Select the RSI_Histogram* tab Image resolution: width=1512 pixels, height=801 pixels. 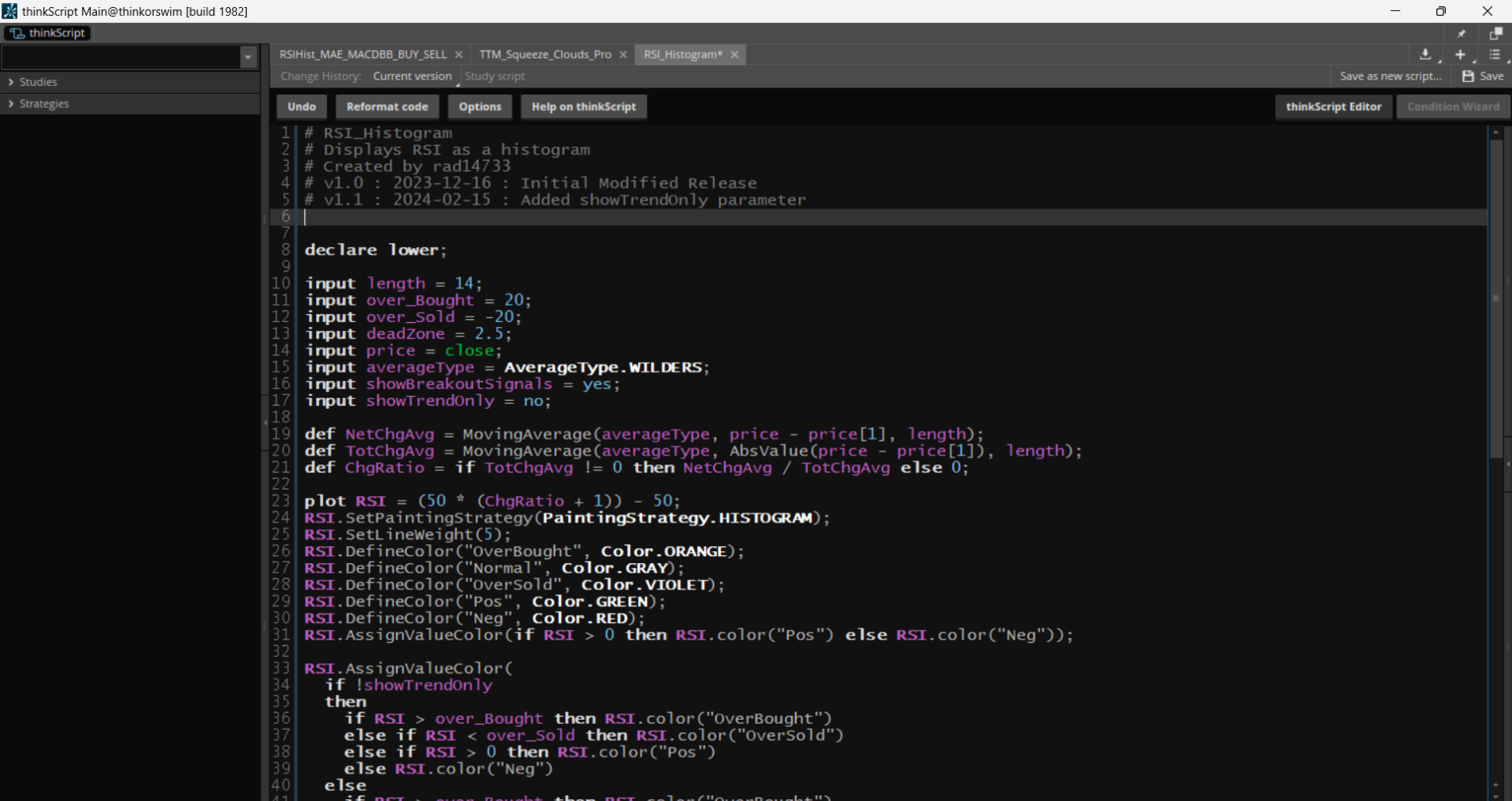click(x=684, y=54)
